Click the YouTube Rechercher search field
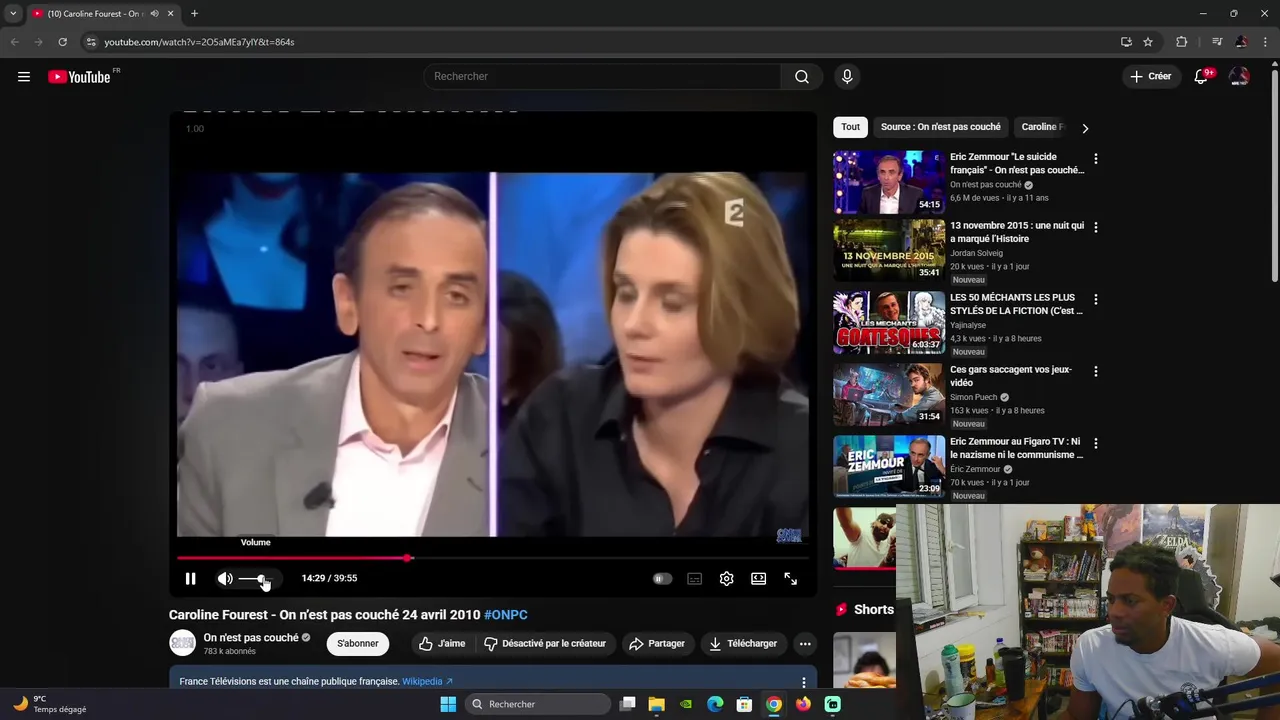 603,77
